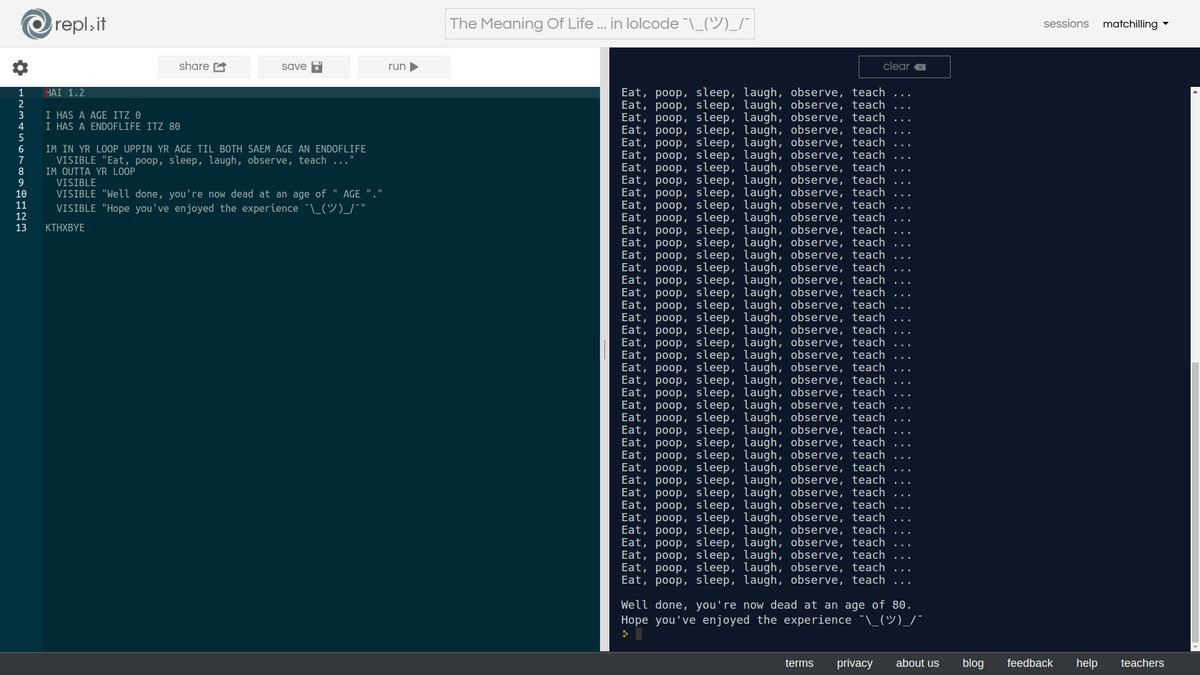Run the lolcode program
Image resolution: width=1200 pixels, height=675 pixels.
403,67
